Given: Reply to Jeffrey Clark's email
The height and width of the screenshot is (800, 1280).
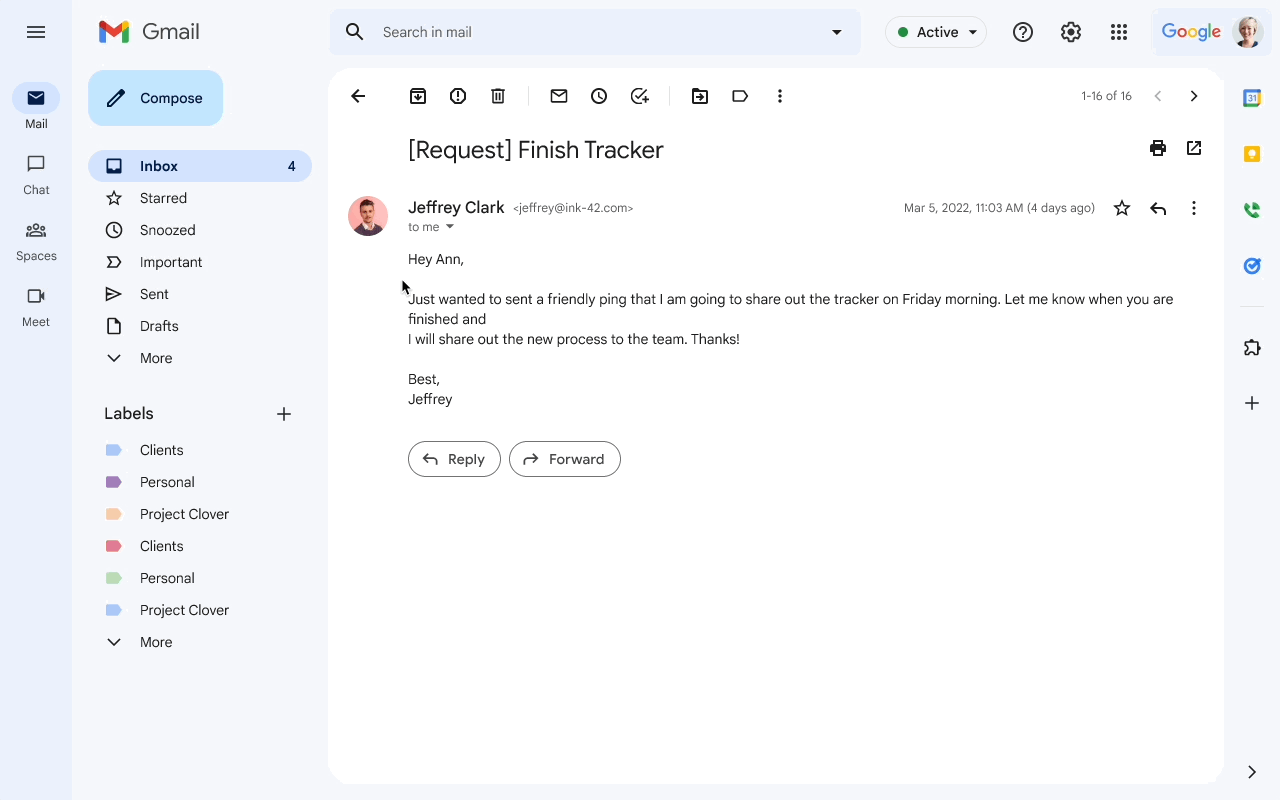Looking at the screenshot, I should coord(454,459).
